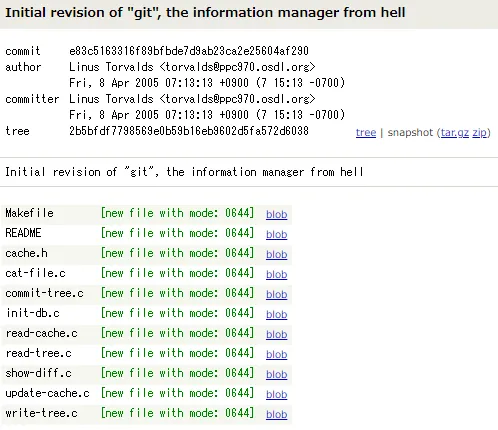The height and width of the screenshot is (430, 498).
Task: Click the mode text in README row
Action: pyautogui.click(x=177, y=233)
